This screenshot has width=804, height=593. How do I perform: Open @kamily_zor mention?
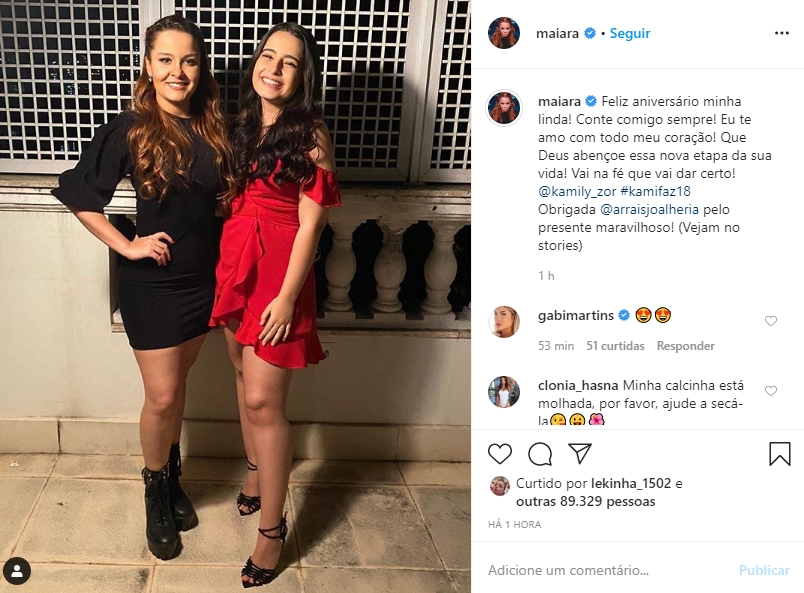pos(577,192)
